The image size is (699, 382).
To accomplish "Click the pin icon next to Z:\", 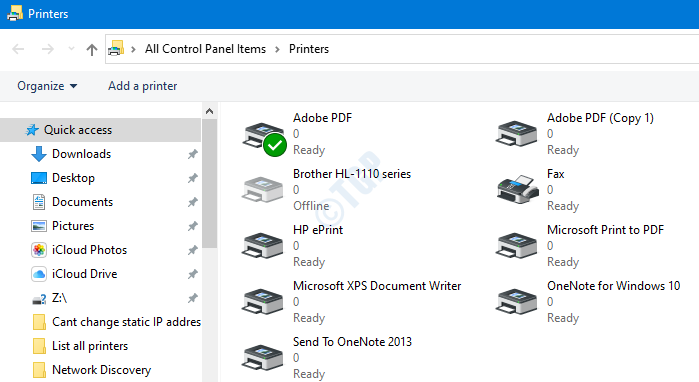I will click(193, 298).
